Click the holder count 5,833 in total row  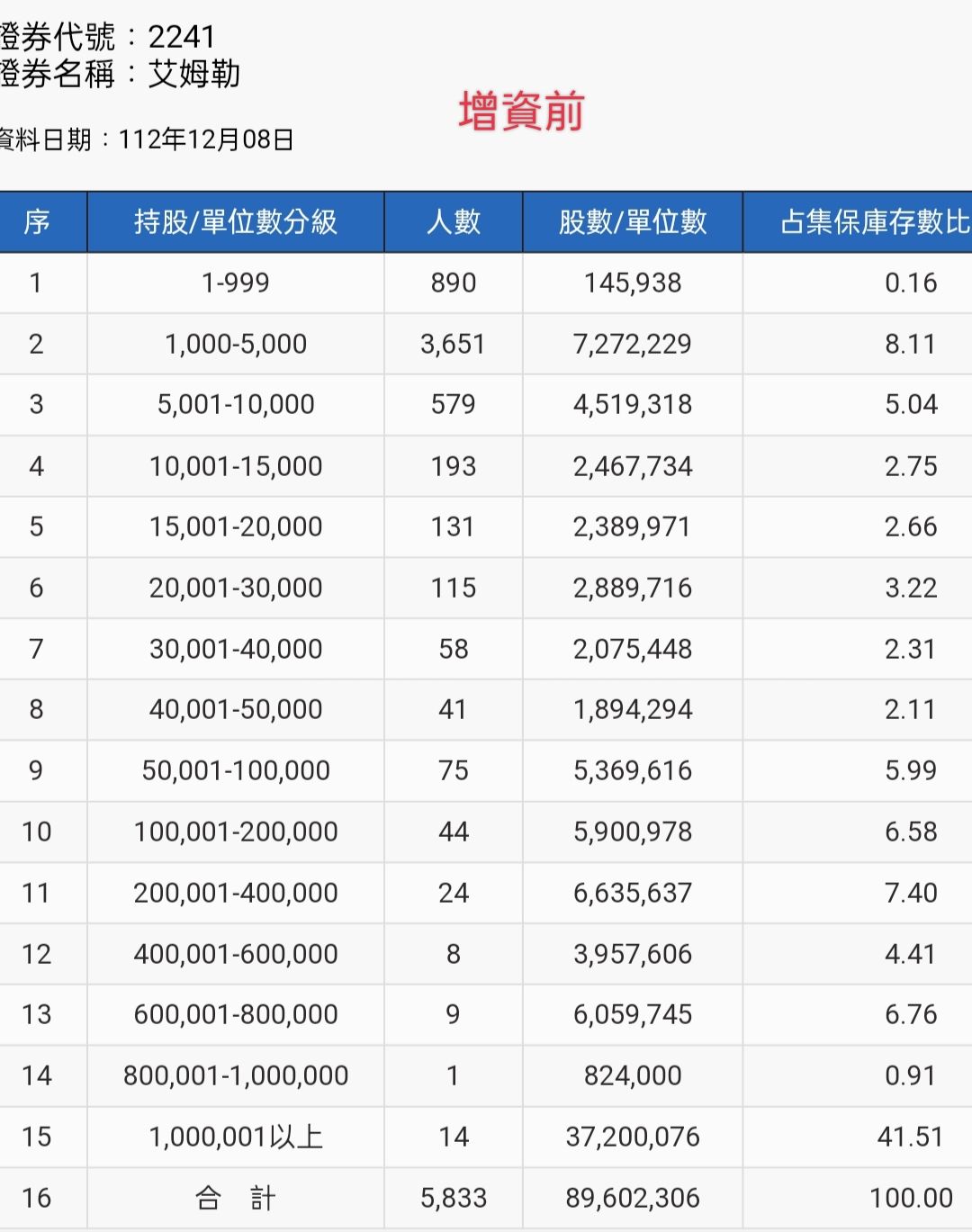[x=453, y=1198]
